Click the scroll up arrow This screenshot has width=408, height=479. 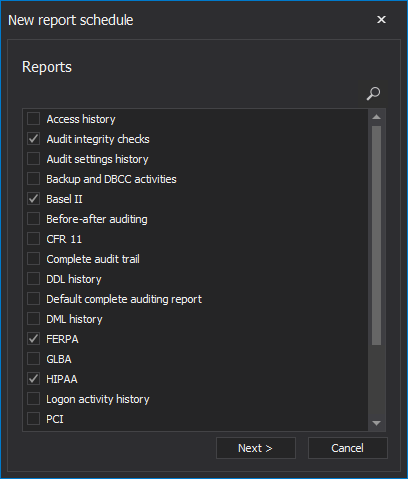point(376,117)
